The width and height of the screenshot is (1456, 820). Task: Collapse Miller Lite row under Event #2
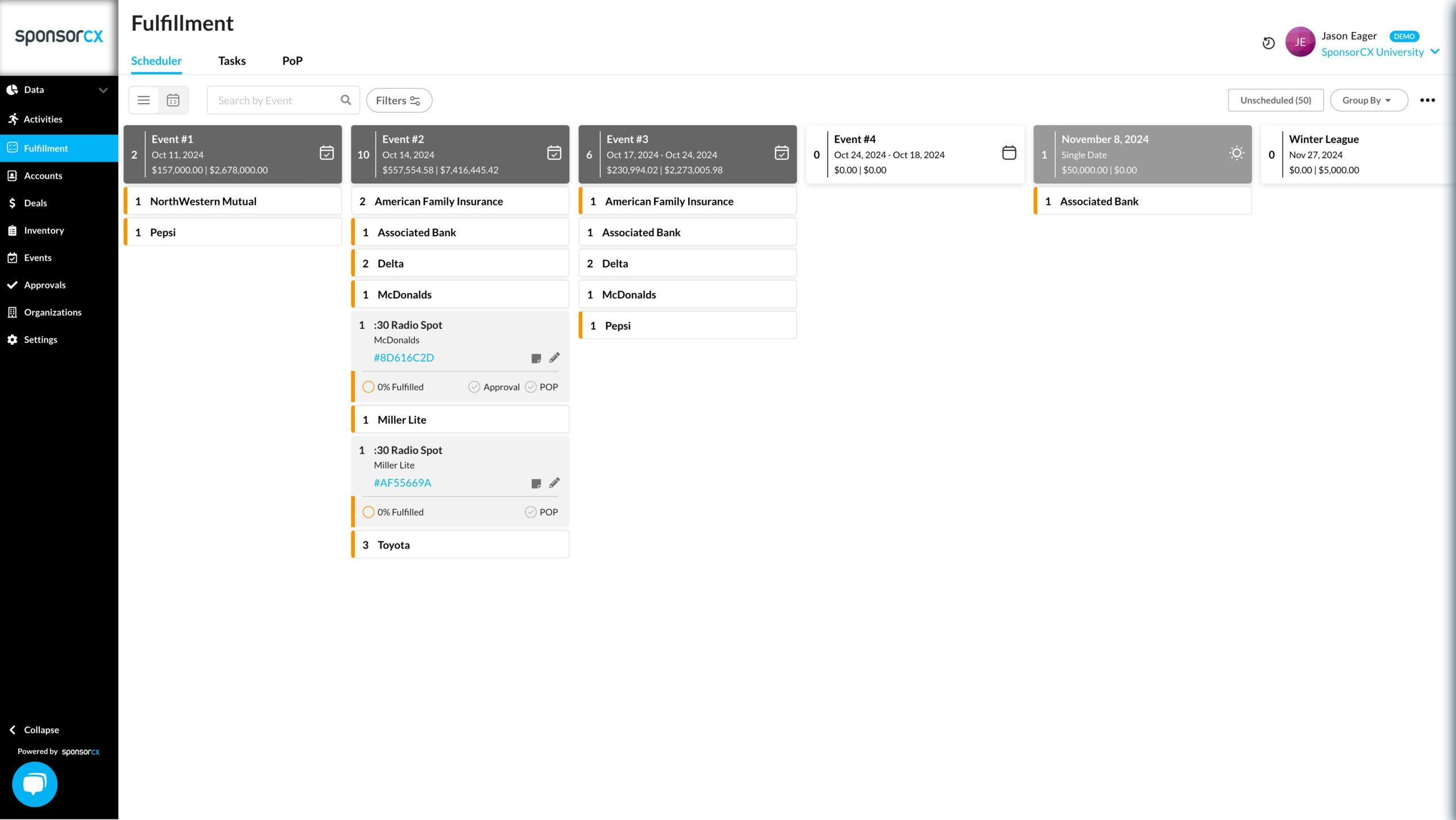click(461, 420)
